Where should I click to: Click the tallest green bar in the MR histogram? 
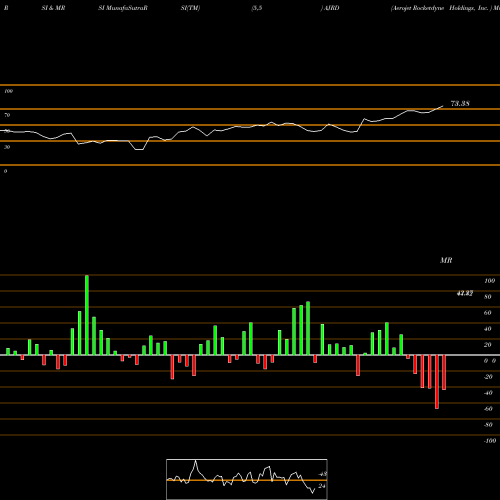(87, 315)
